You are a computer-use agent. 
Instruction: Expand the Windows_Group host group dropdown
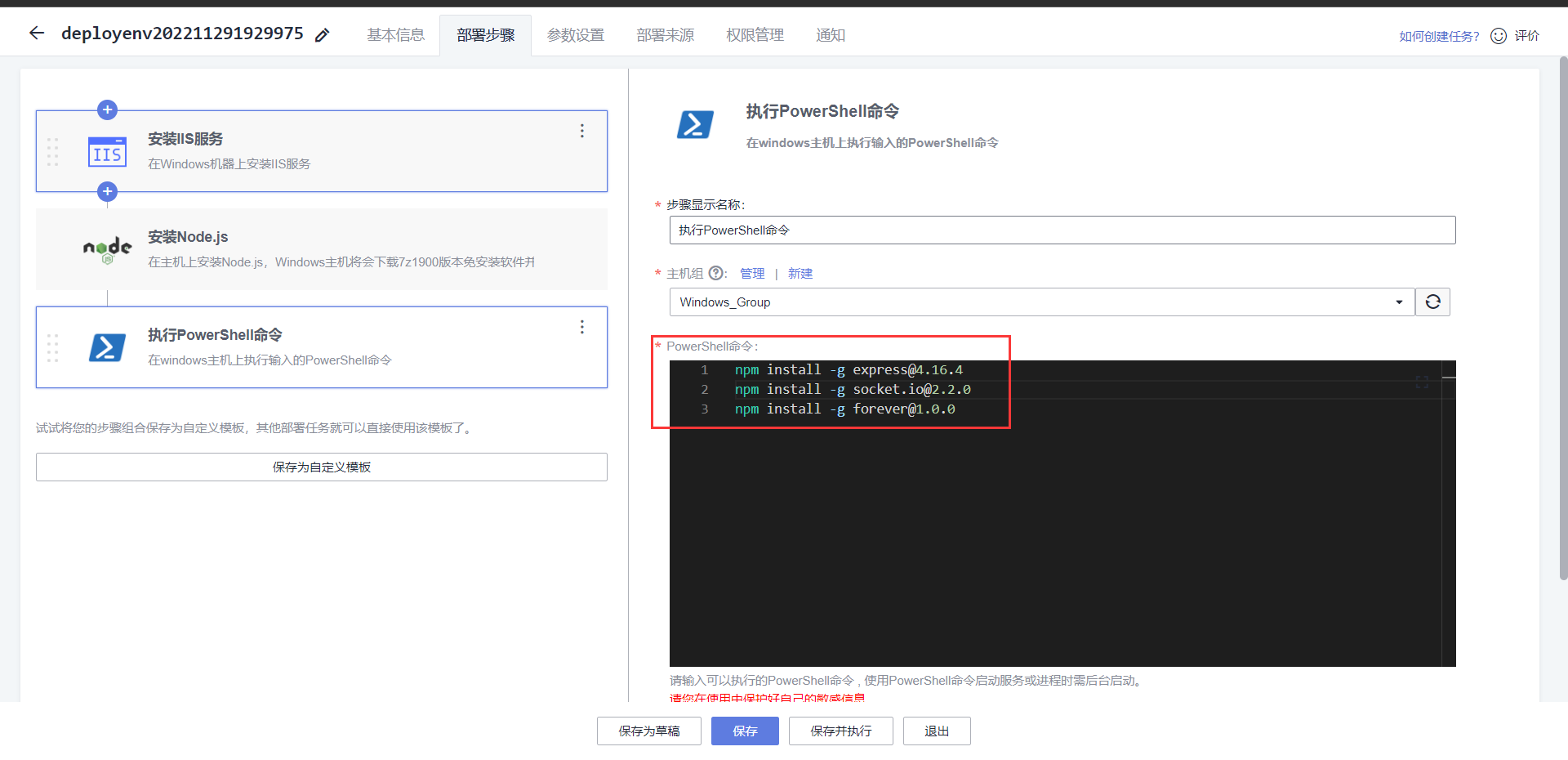pyautogui.click(x=1042, y=302)
